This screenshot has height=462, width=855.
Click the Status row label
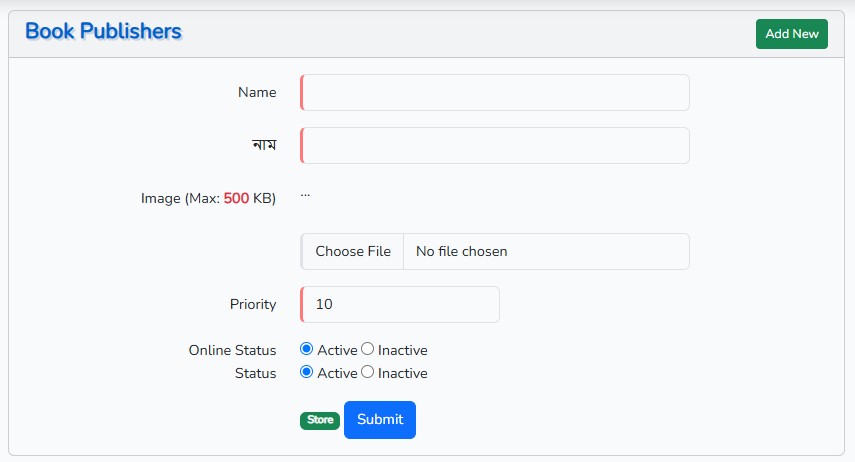tap(256, 373)
